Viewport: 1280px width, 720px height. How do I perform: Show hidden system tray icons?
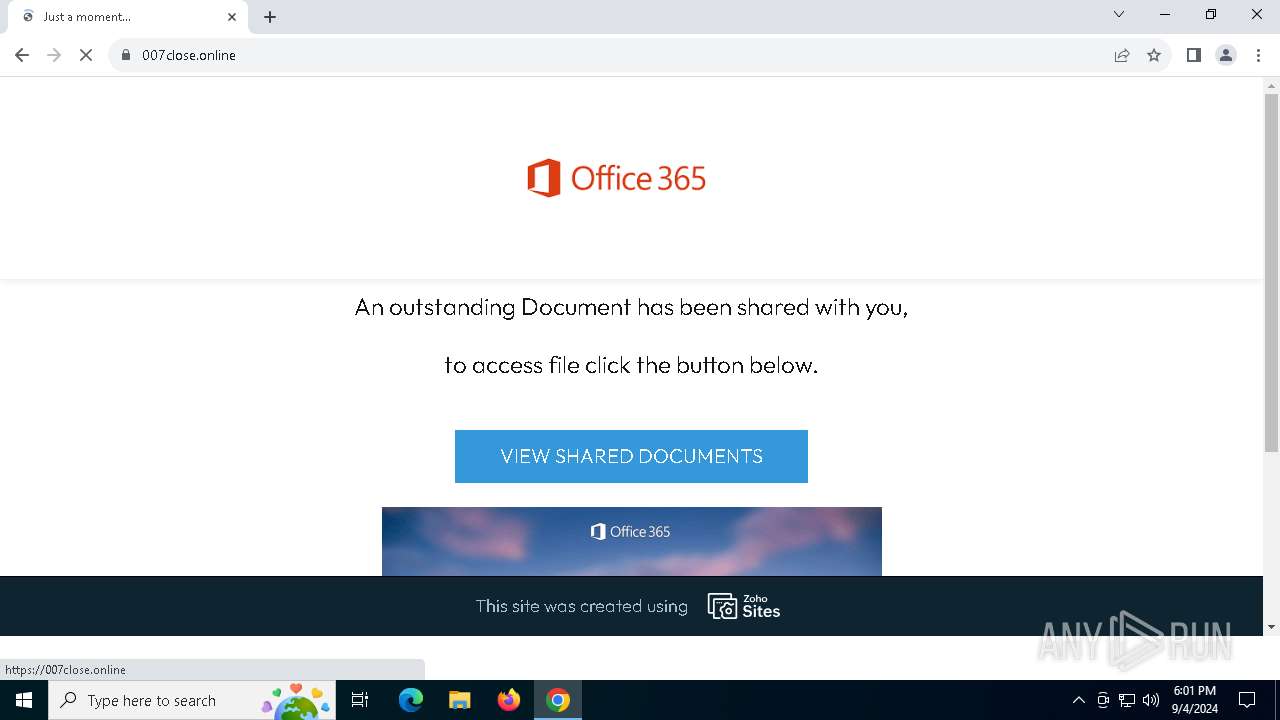[1078, 700]
